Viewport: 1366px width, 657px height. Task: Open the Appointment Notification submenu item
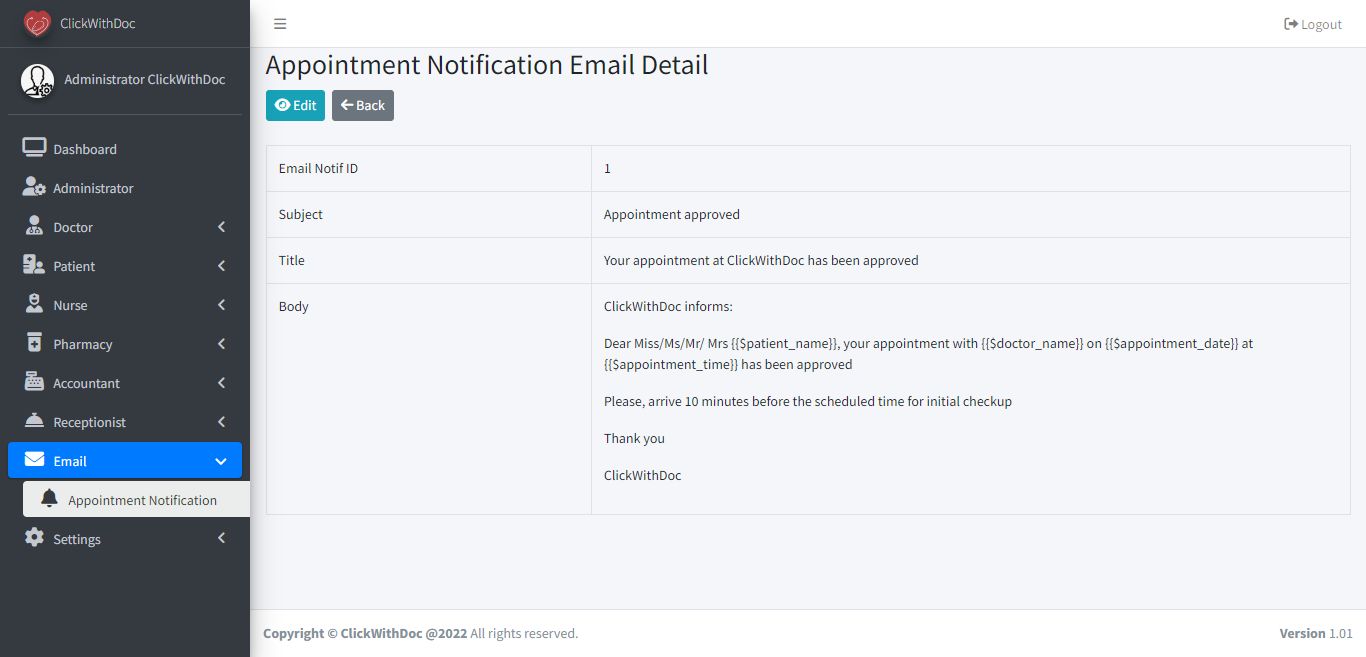coord(142,500)
